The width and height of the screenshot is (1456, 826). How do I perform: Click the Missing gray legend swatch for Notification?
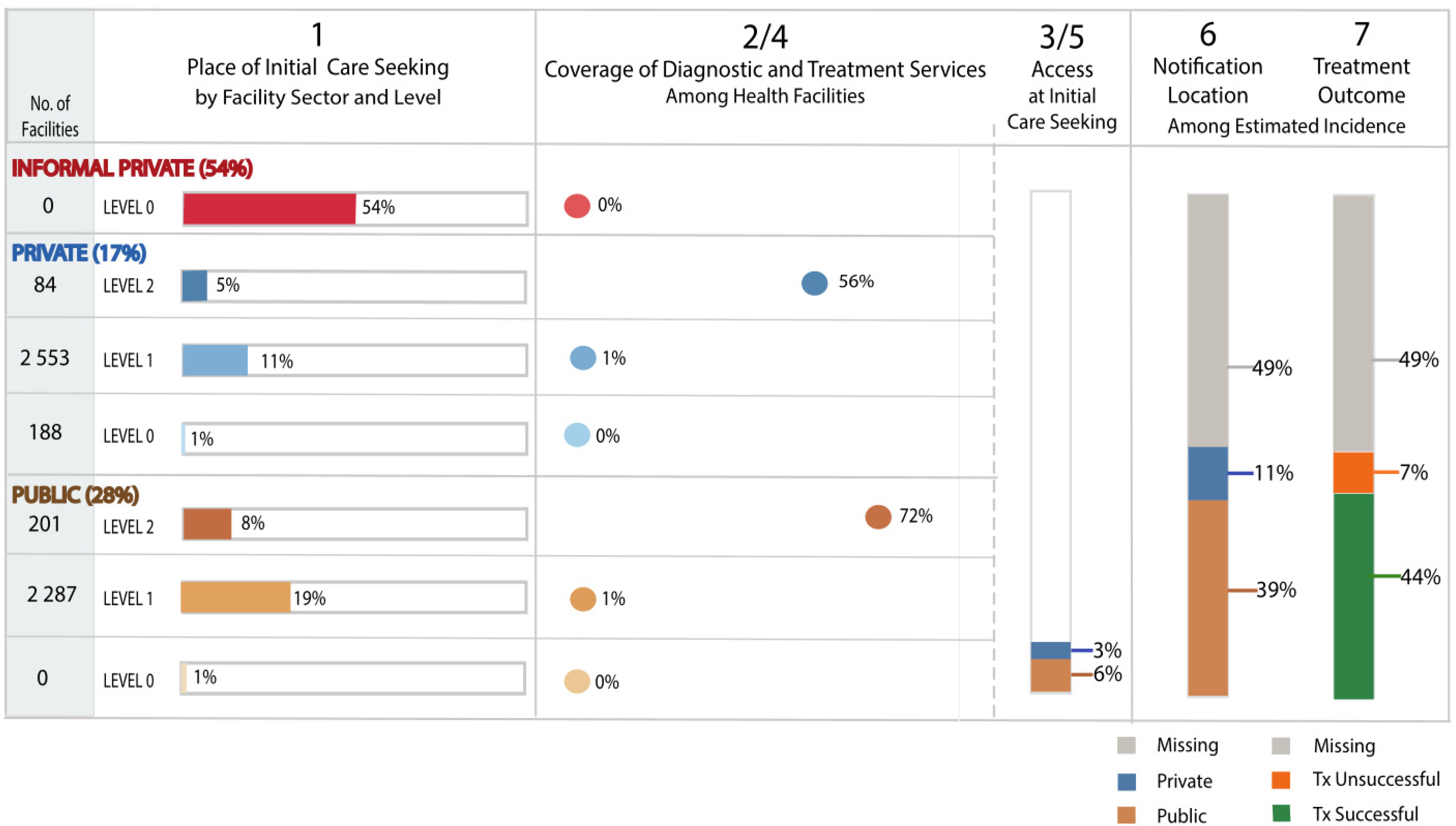pos(1126,745)
